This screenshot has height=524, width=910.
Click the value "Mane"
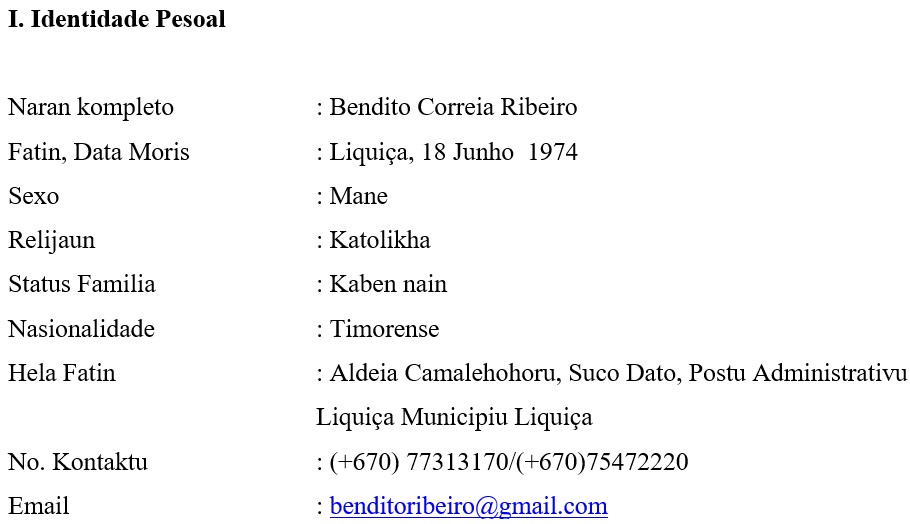(358, 197)
